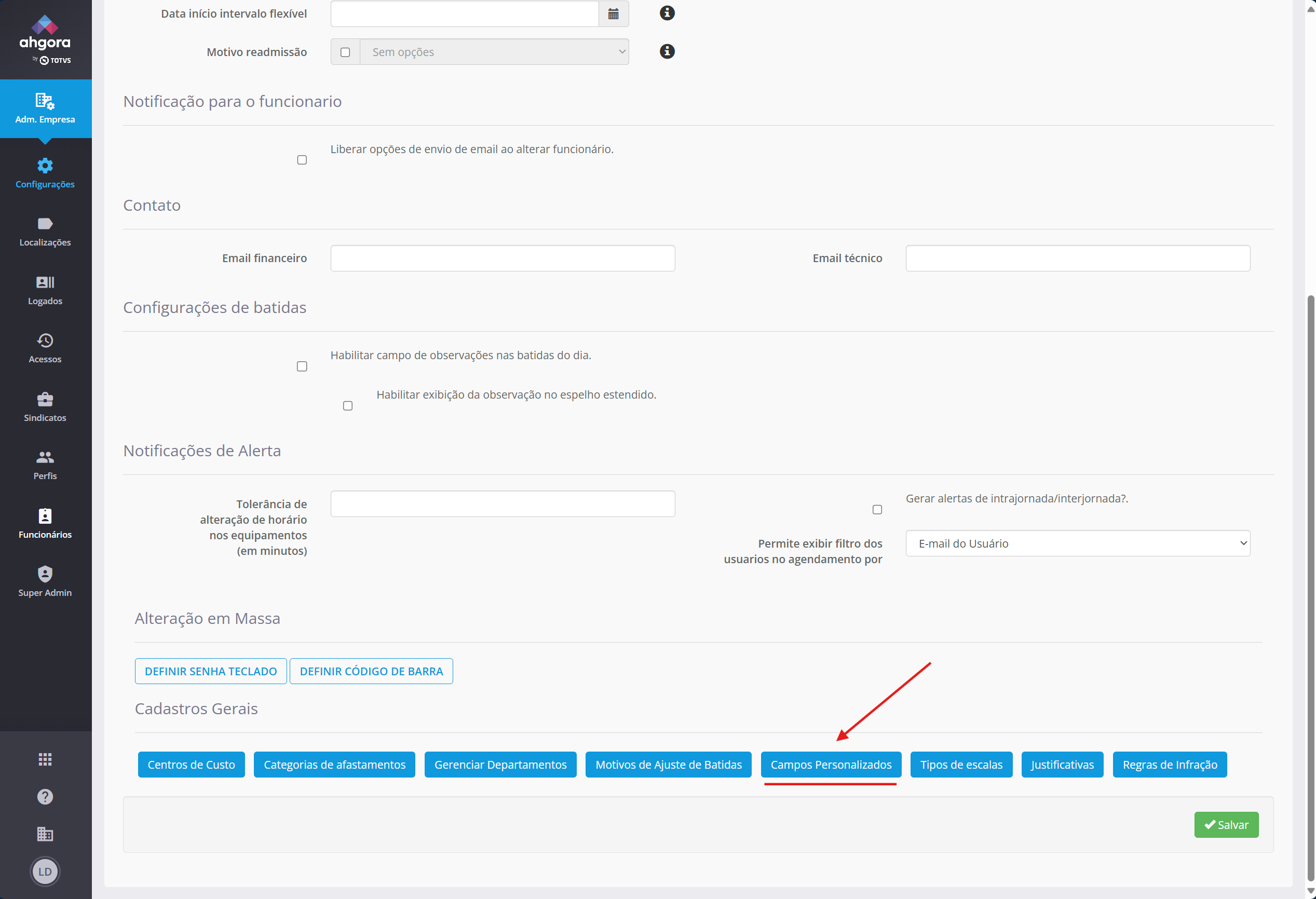Enable Gerar alertas de intrajornada/interjornada checkbox
Screen dimensions: 1316x899
tap(877, 510)
